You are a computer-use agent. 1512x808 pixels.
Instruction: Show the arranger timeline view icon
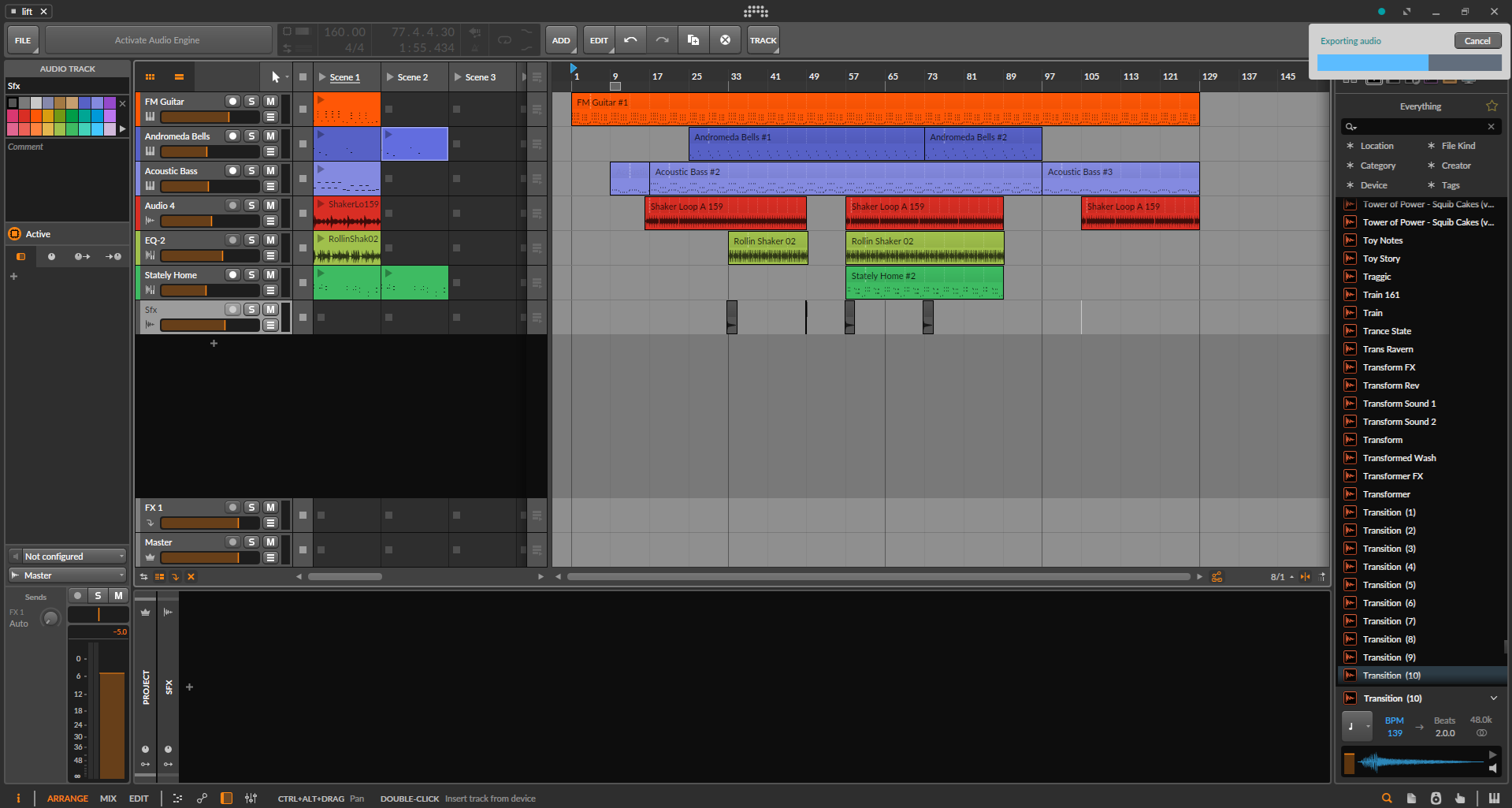(x=179, y=77)
